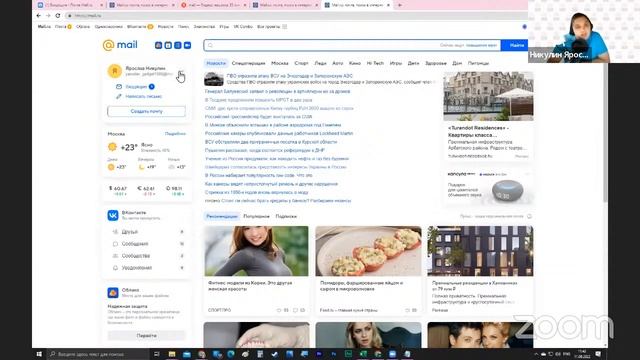
Task: Open the last service icon beside mail logo
Action: click(x=187, y=45)
